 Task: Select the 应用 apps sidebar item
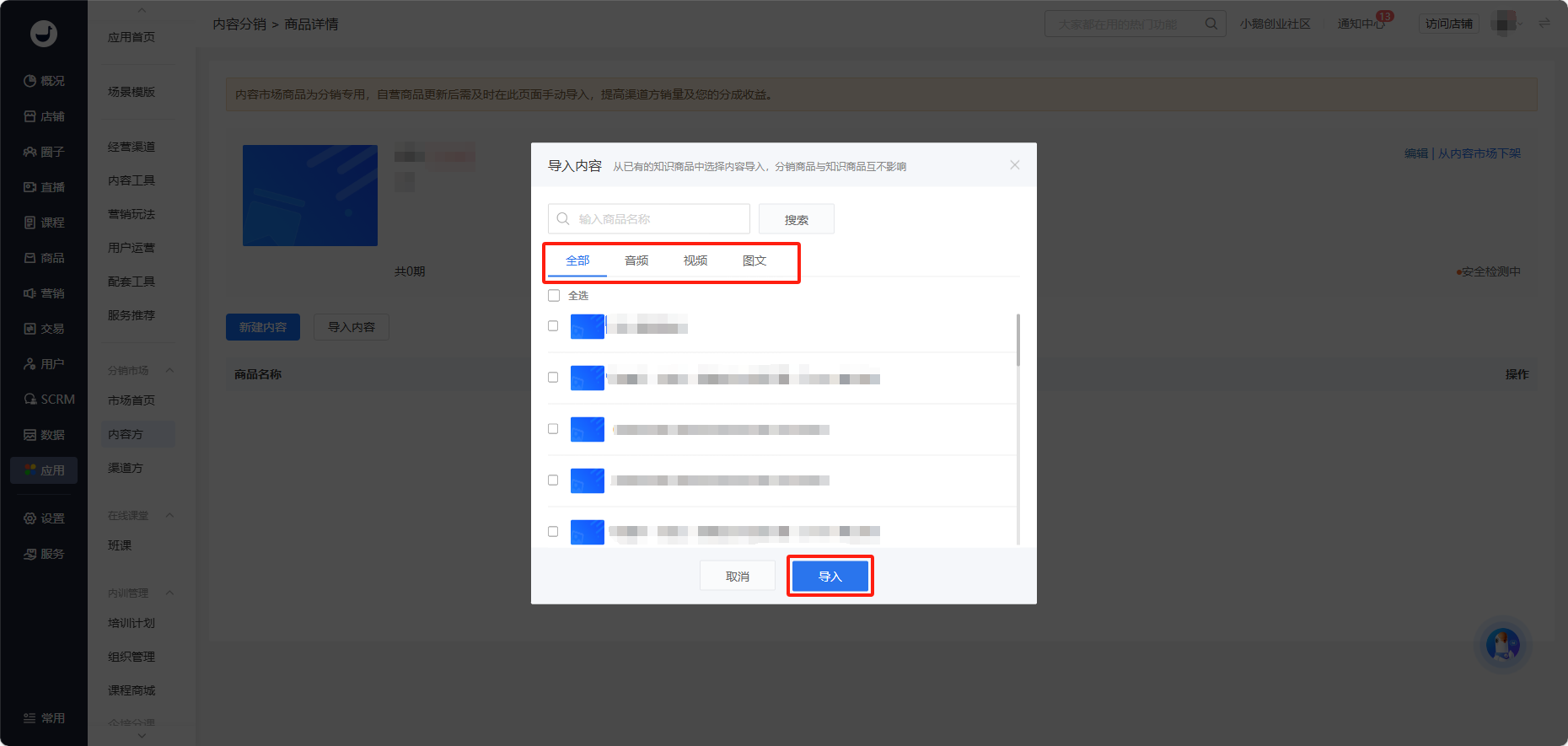(x=44, y=470)
